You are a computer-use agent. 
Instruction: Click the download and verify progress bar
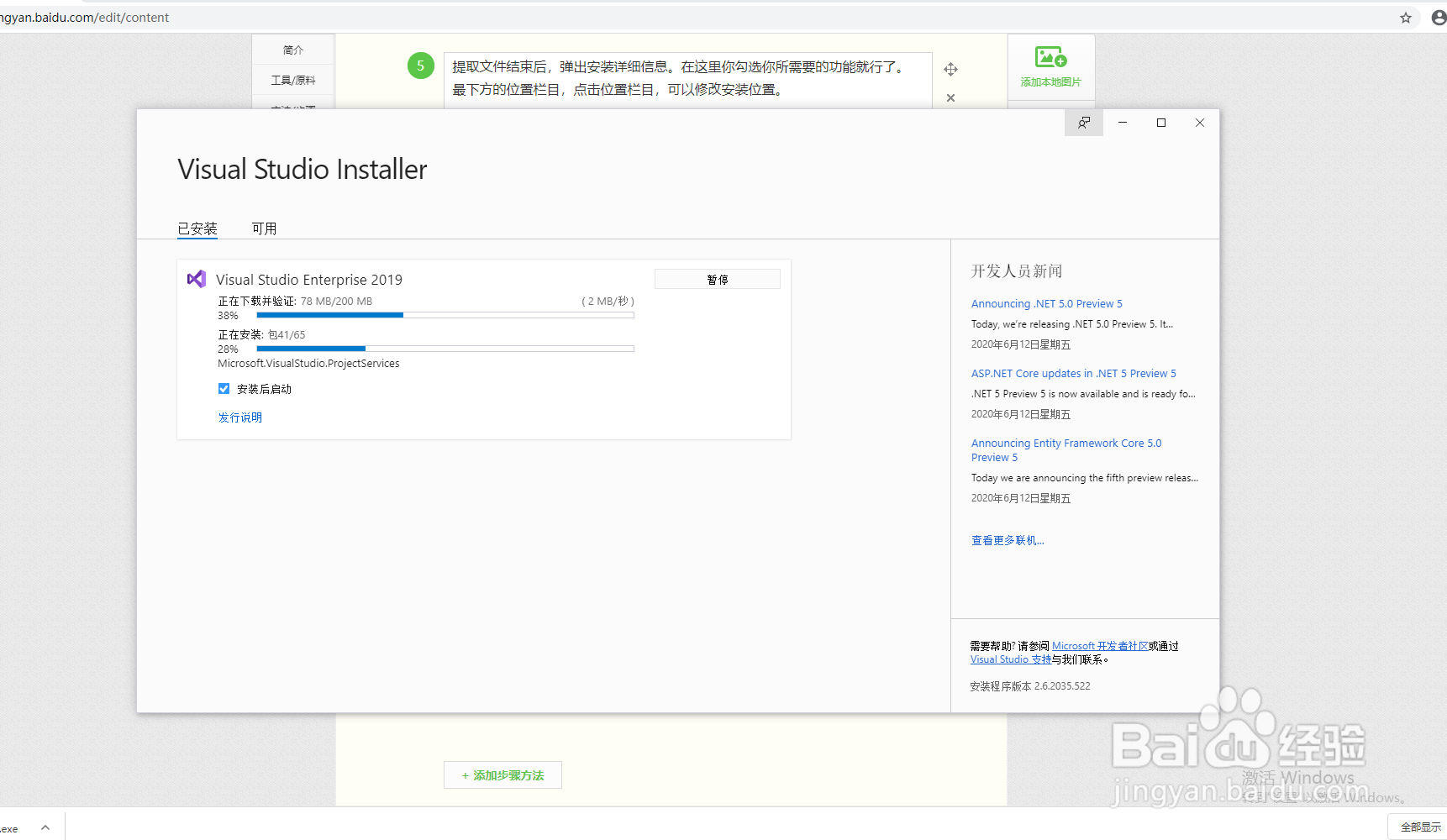click(x=445, y=315)
